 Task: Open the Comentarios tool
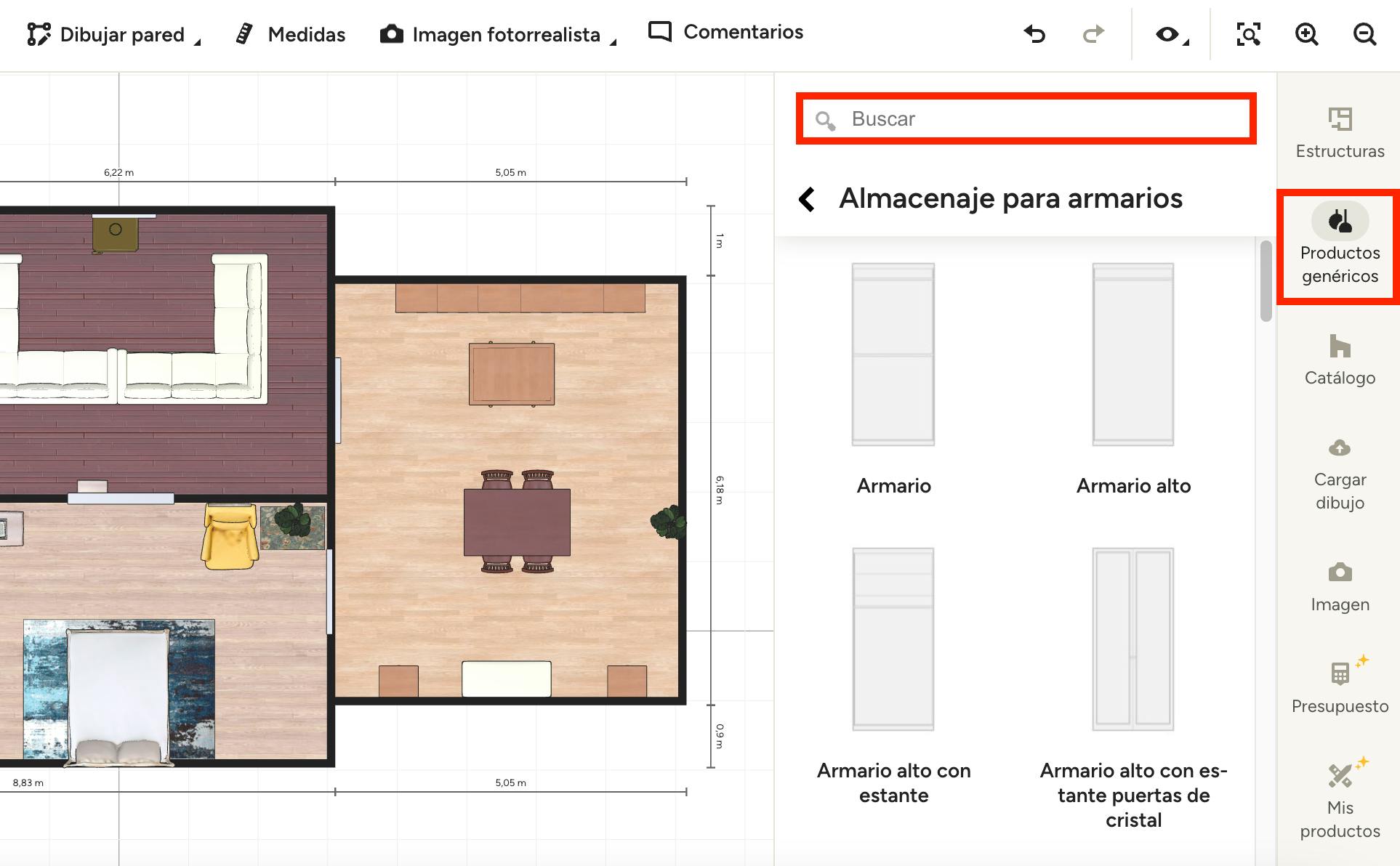pyautogui.click(x=725, y=32)
